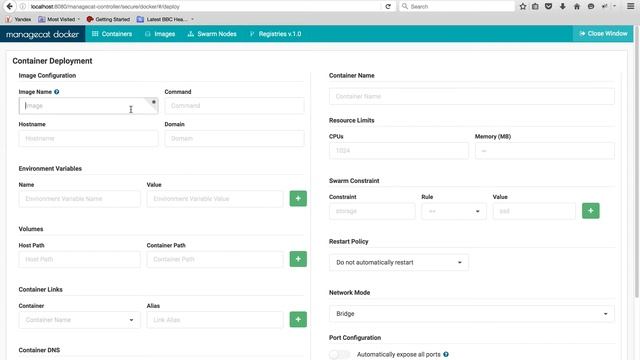Click the Image Name help icon
This screenshot has height=360, width=640.
coord(57,92)
